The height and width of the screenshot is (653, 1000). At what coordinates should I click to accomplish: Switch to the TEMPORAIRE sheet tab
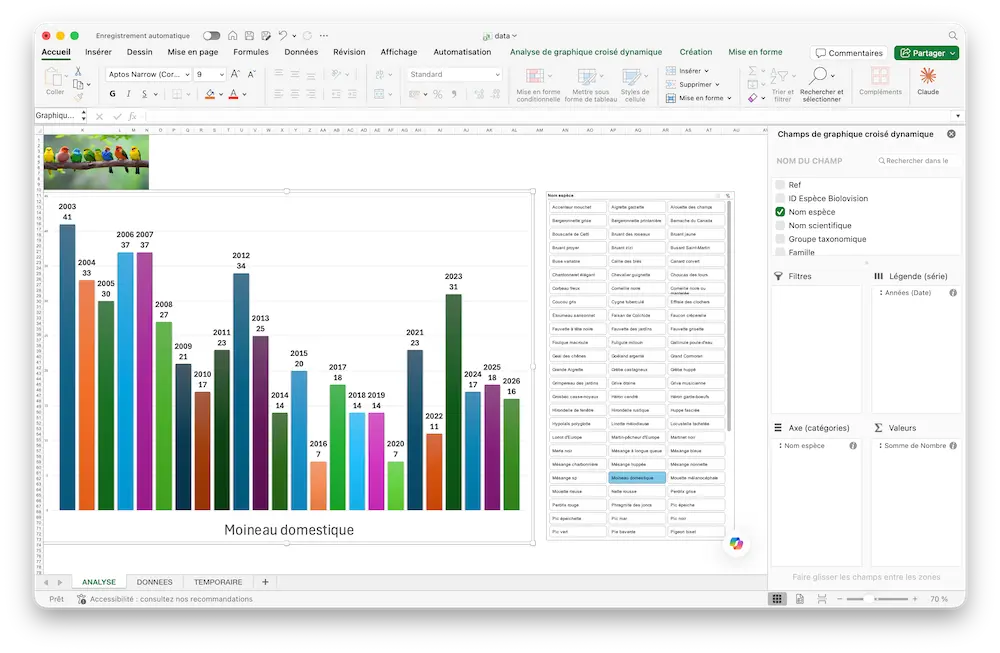point(218,582)
